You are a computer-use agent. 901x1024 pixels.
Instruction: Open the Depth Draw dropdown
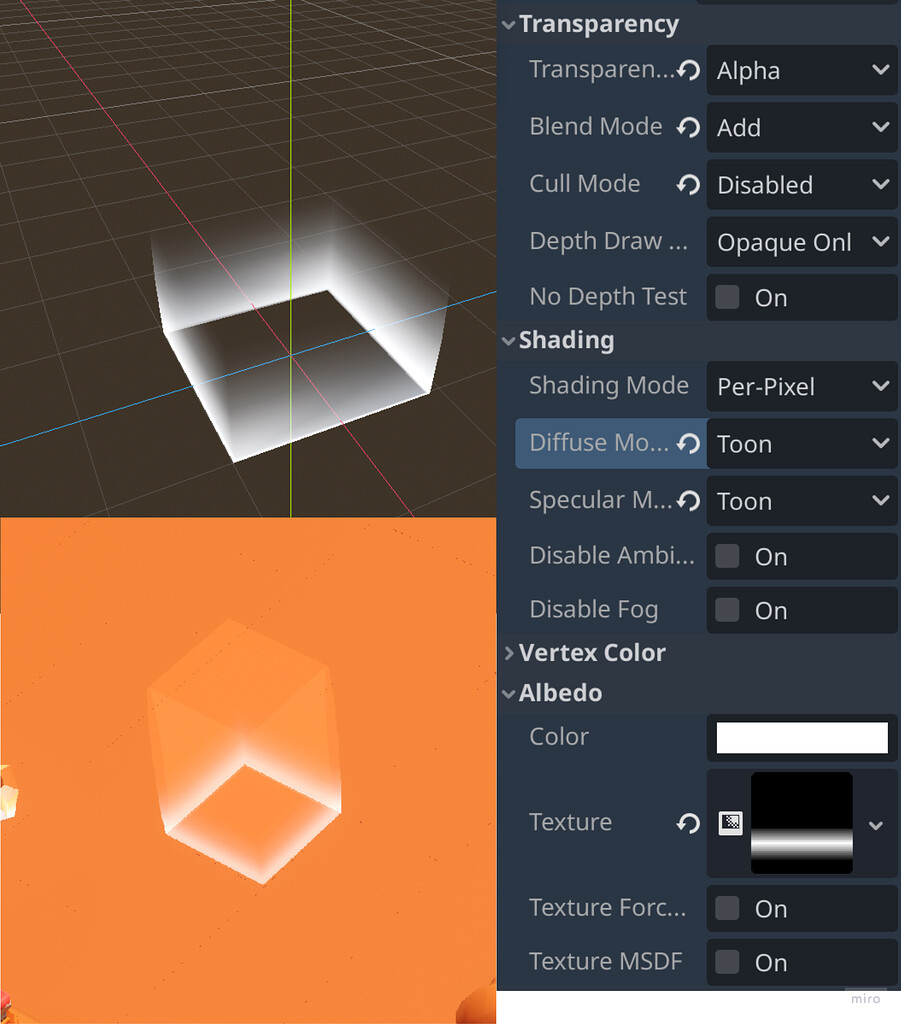[x=801, y=241]
